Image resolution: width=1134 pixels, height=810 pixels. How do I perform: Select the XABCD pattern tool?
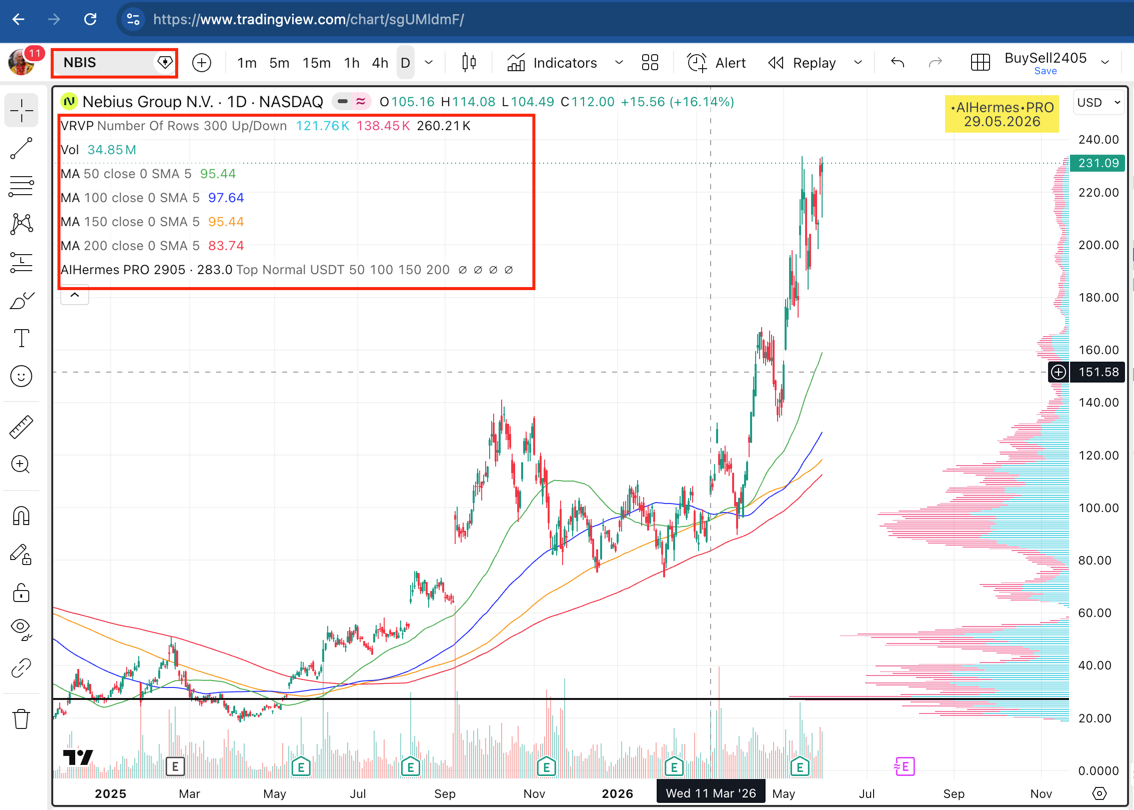click(x=22, y=223)
